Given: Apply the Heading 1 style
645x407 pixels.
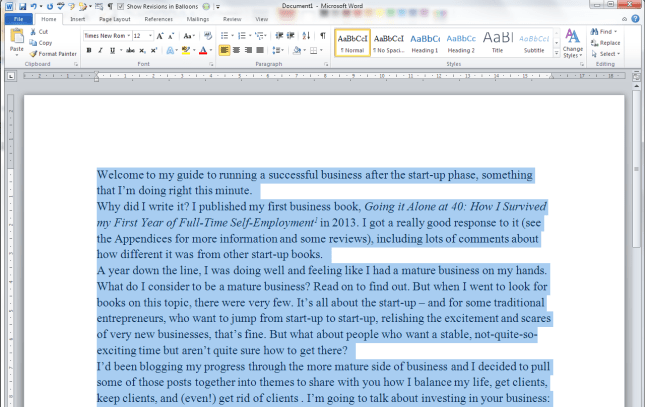Looking at the screenshot, I should click(x=425, y=43).
